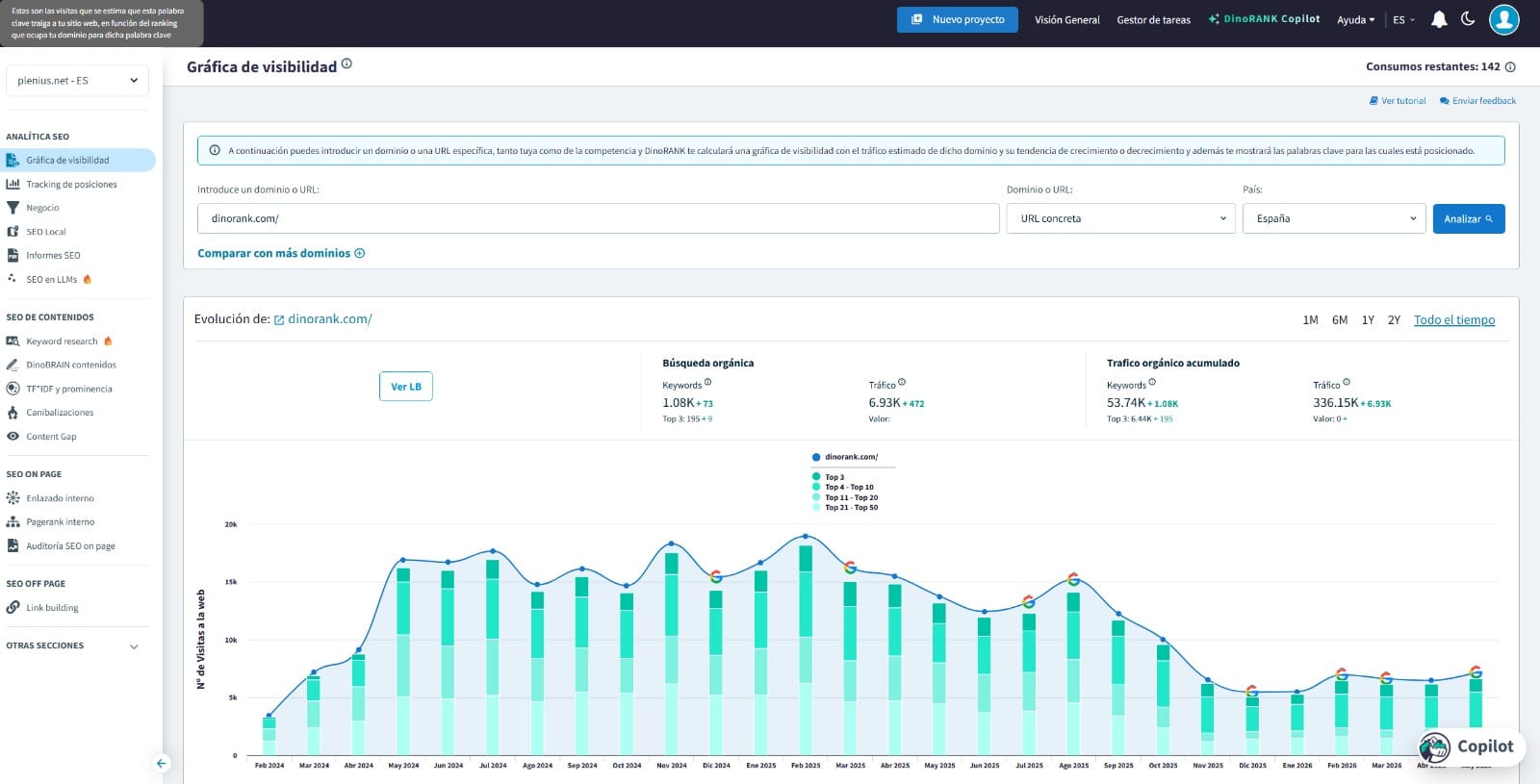Screen dimensions: 1540x784
Task: Select Todo el tiempo range
Action: [x=1454, y=320]
